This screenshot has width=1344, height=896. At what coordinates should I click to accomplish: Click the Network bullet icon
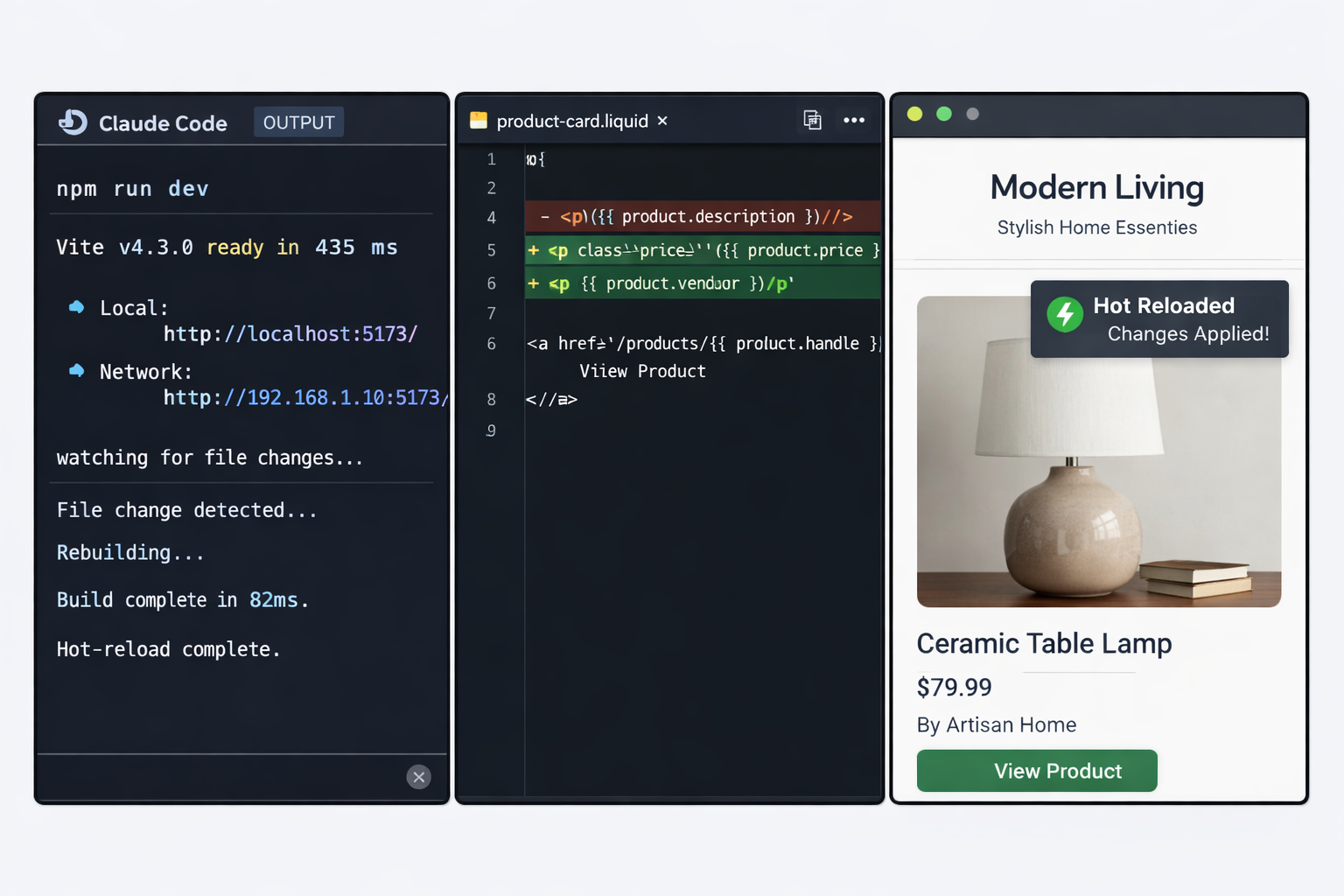point(77,371)
